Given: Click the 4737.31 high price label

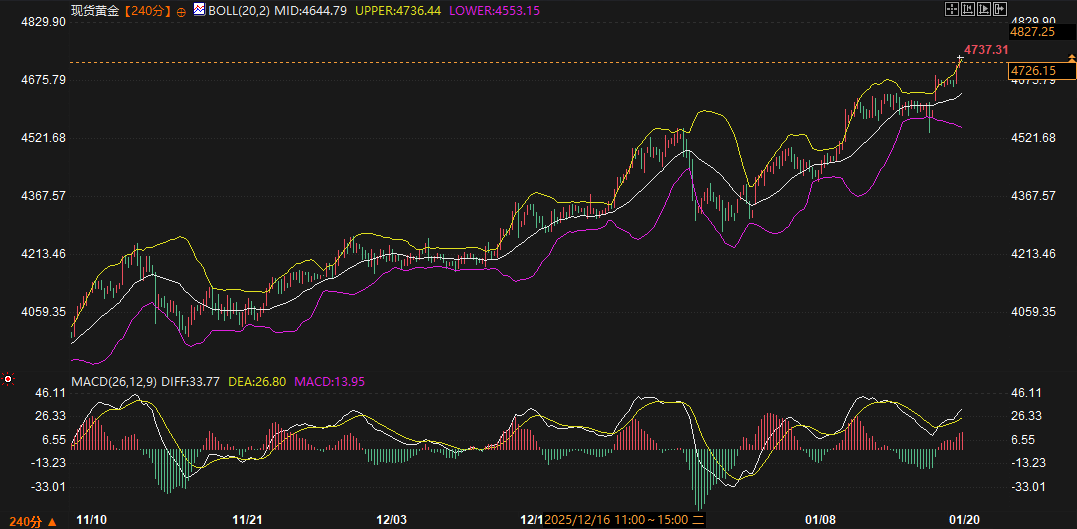Looking at the screenshot, I should (985, 49).
